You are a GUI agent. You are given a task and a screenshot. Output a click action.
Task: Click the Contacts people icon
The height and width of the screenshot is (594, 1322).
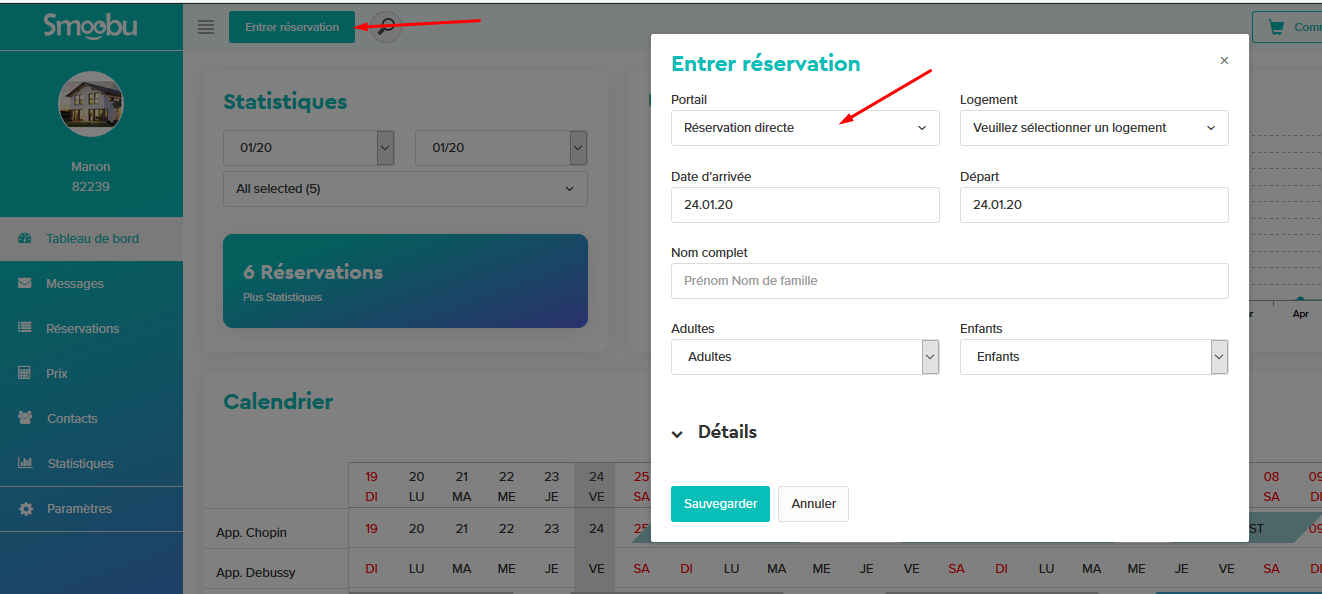click(x=25, y=418)
